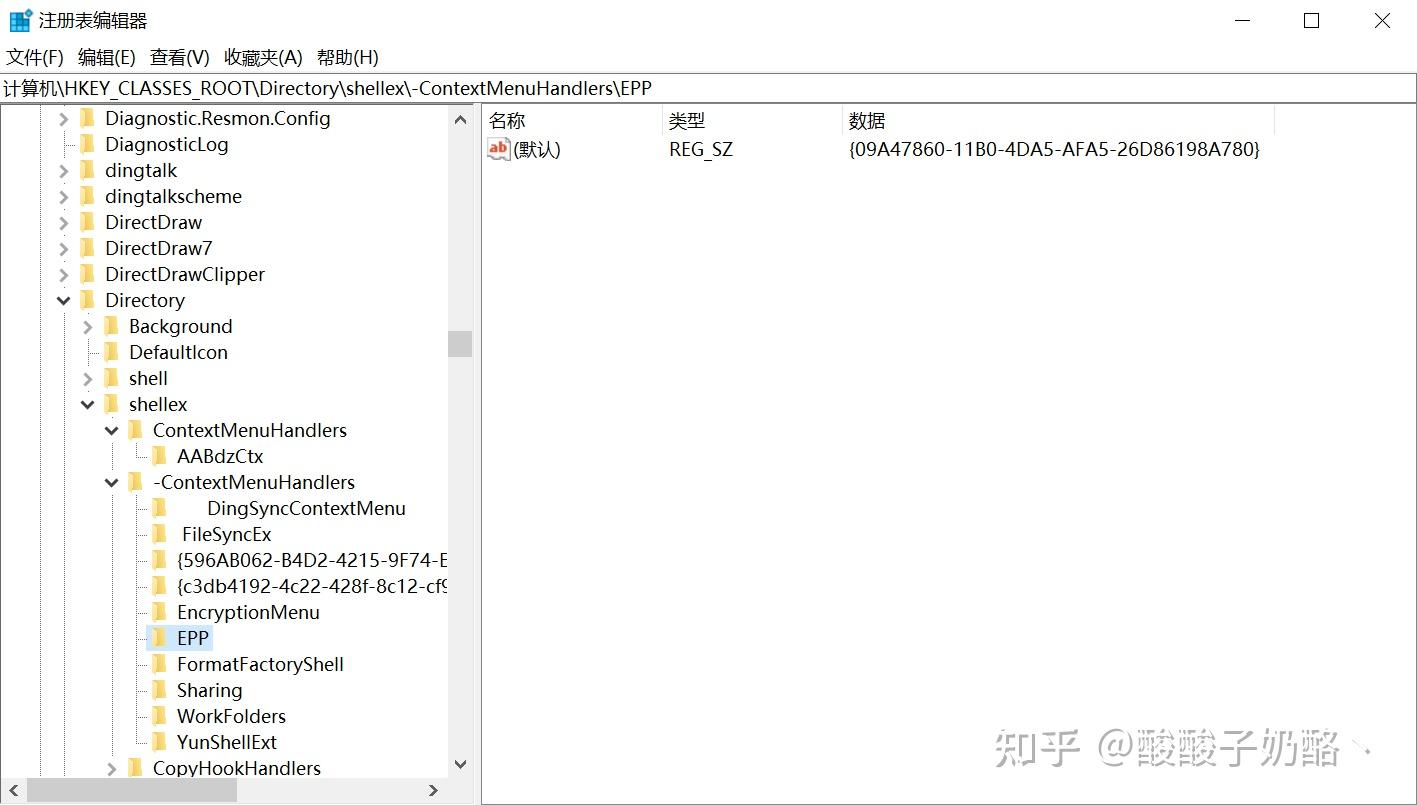Expand the dingtalk tree node

(64, 170)
